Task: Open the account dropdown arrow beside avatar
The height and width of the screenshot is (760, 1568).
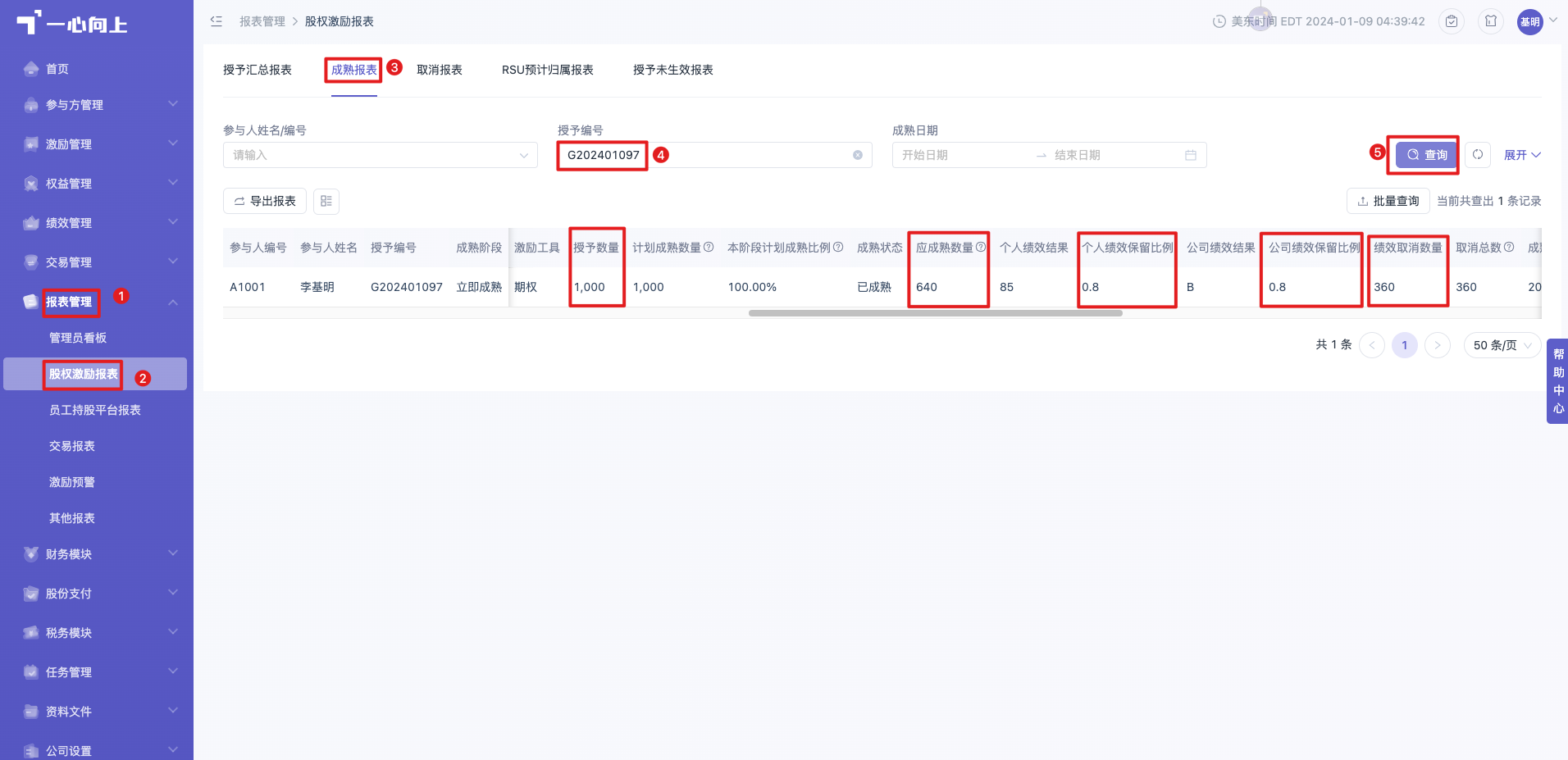Action: [1553, 20]
